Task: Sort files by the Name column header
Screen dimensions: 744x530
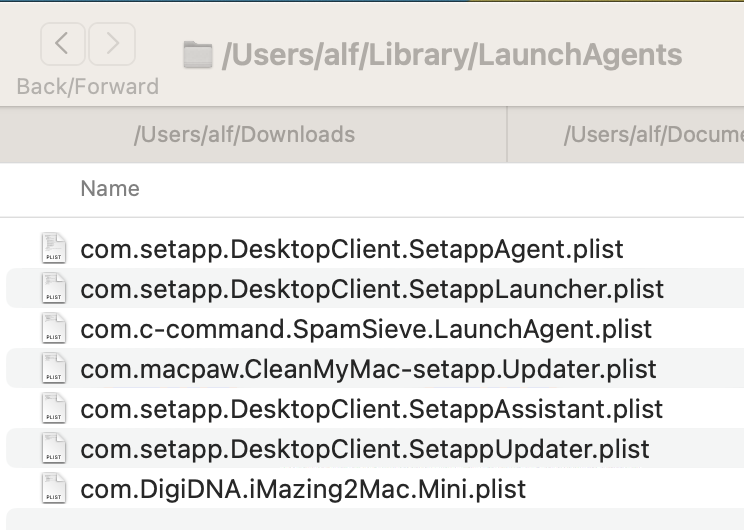Action: tap(110, 189)
